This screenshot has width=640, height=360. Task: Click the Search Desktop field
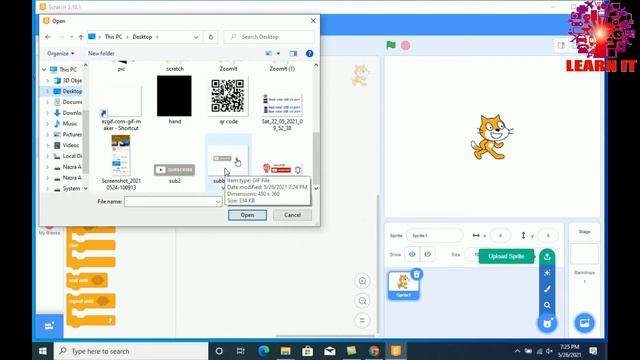pos(269,37)
